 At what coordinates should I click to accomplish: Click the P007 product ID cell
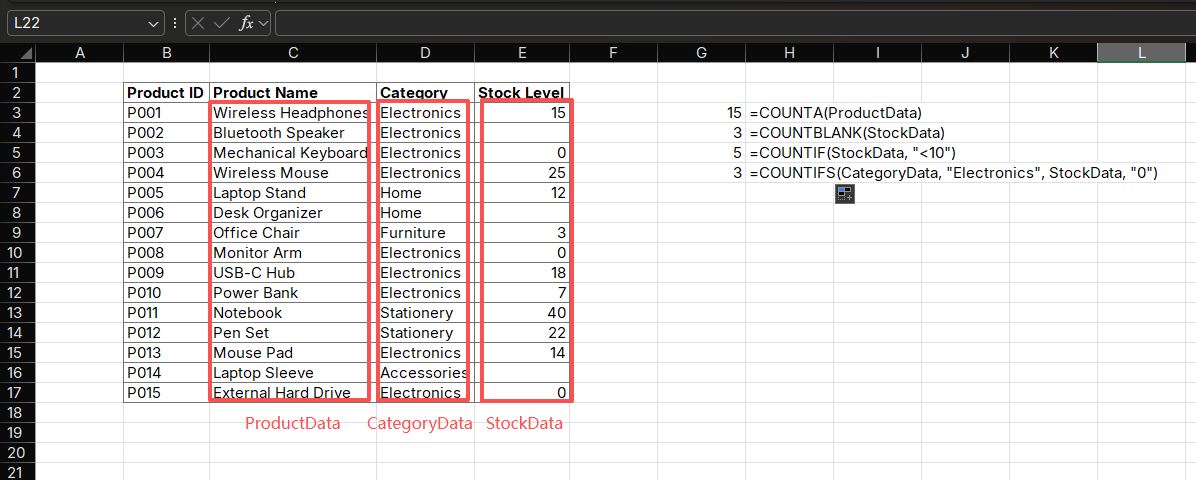point(166,233)
